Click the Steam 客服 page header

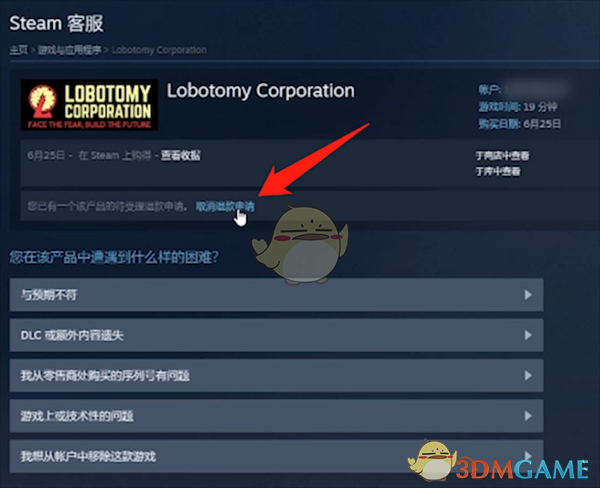56,23
